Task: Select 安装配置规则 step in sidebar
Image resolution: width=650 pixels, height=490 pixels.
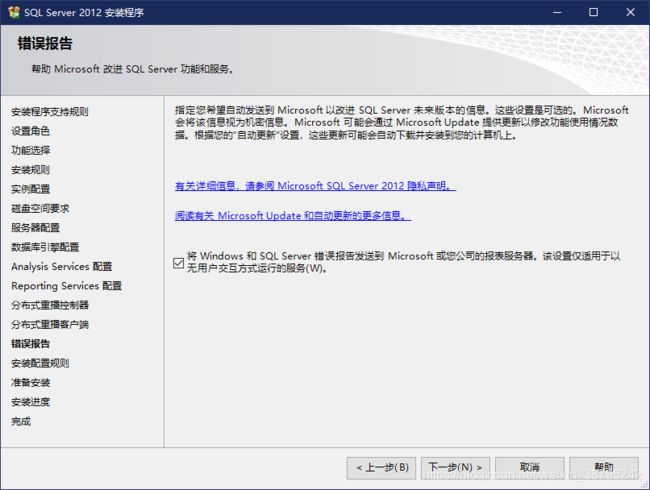Action: (x=40, y=363)
